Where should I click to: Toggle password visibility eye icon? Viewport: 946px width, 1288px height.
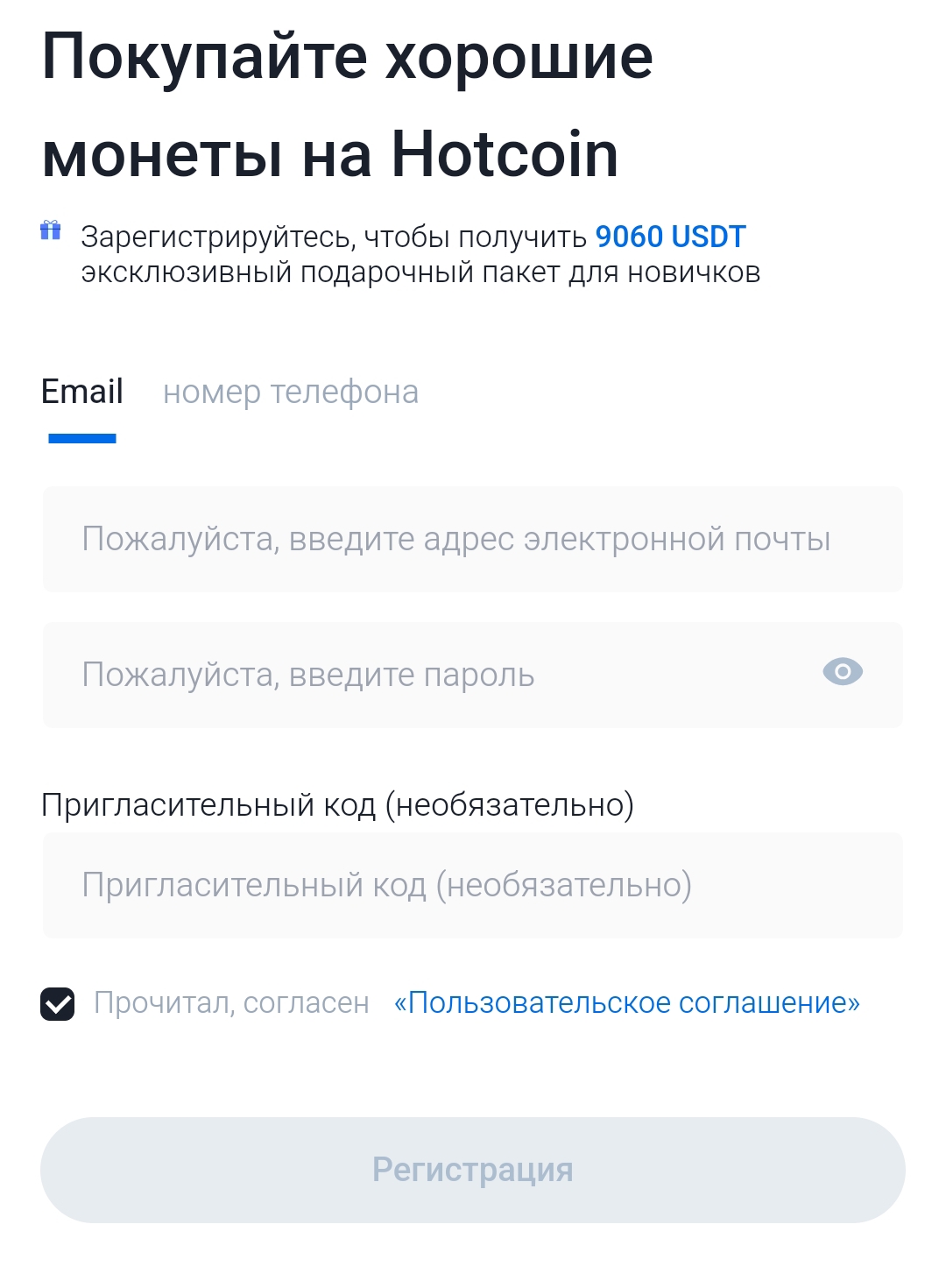tap(843, 672)
